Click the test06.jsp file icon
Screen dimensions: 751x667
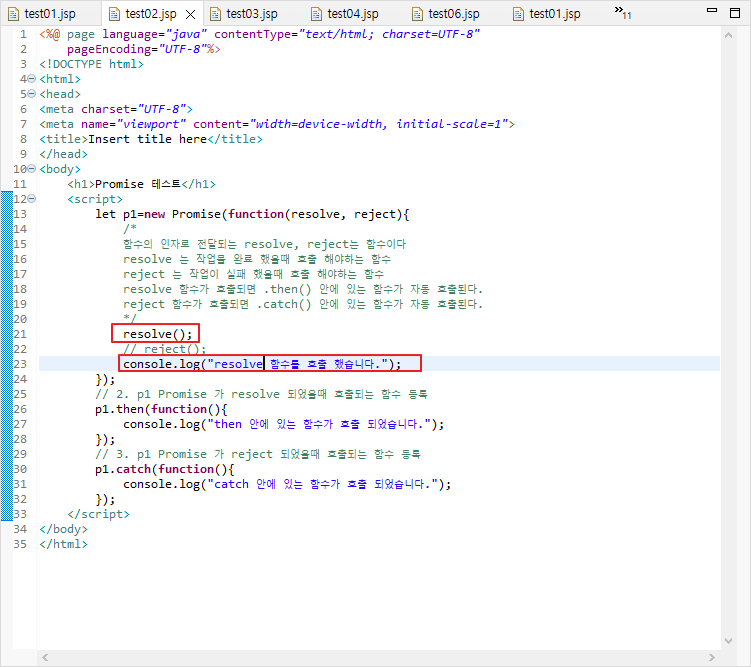[x=418, y=14]
